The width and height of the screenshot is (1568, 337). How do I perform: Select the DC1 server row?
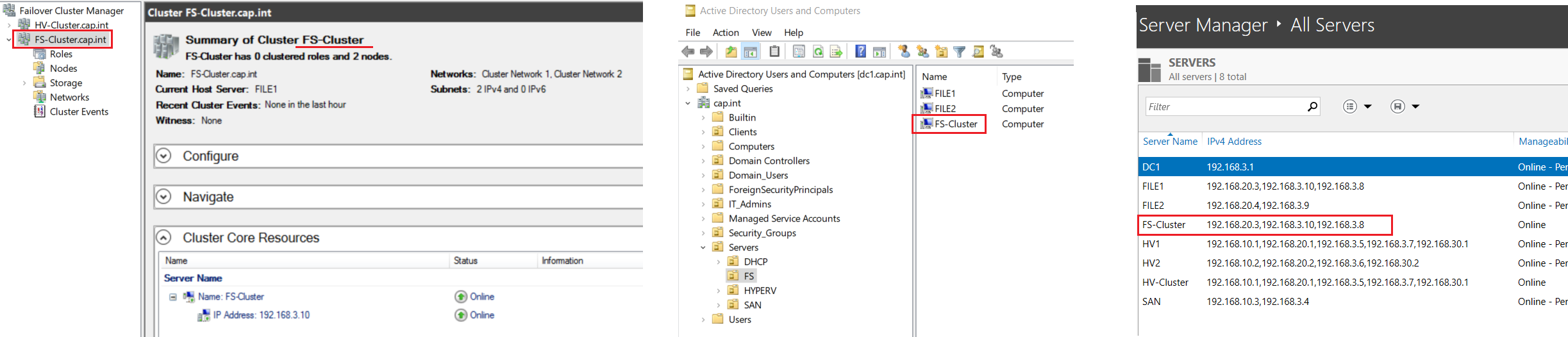click(1353, 167)
